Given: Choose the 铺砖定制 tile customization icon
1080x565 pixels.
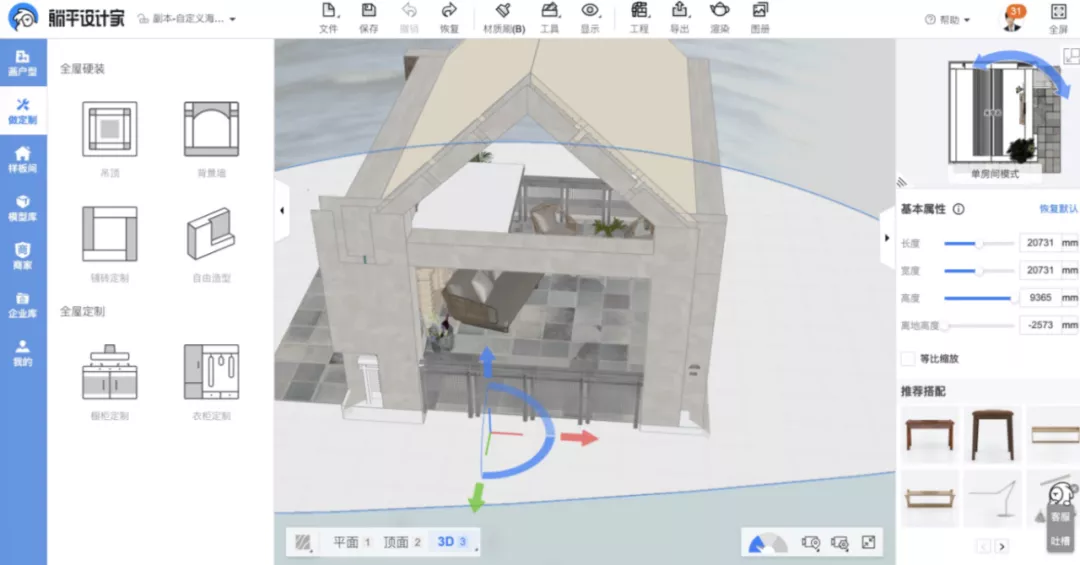Looking at the screenshot, I should coord(110,234).
